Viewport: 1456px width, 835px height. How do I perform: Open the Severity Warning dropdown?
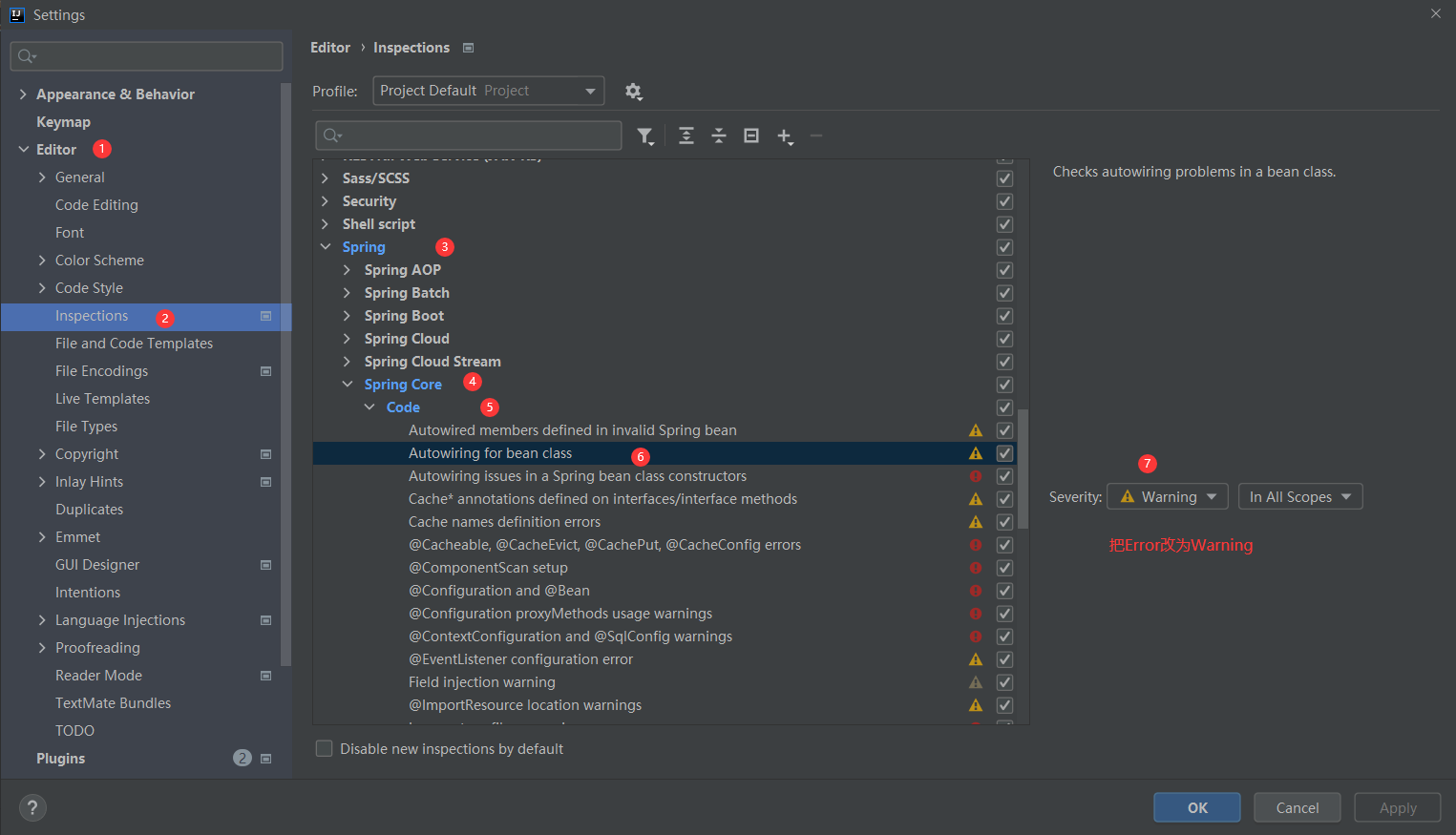[x=1168, y=496]
